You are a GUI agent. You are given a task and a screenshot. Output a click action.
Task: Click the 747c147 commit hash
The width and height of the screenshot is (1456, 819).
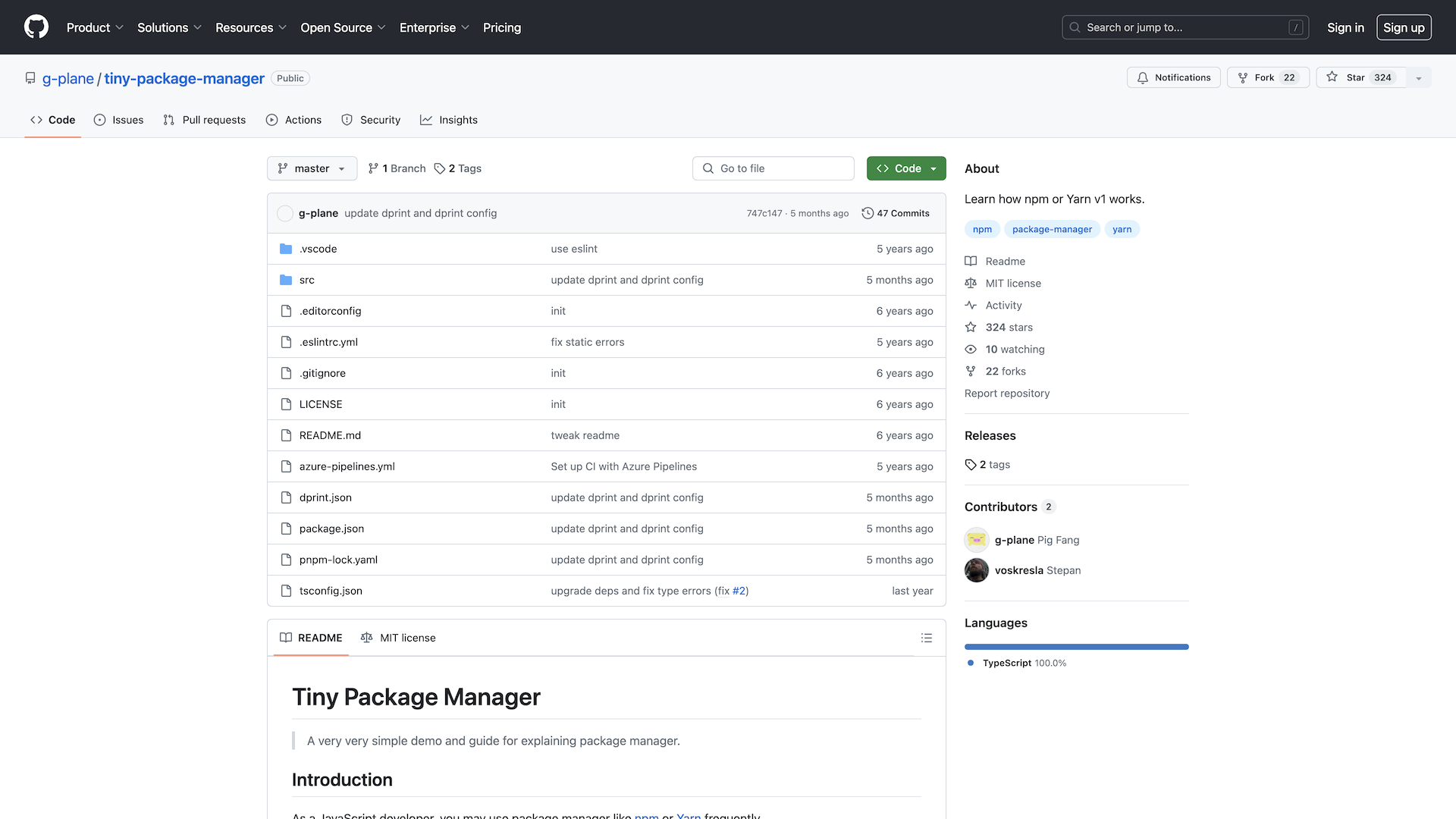pyautogui.click(x=764, y=213)
